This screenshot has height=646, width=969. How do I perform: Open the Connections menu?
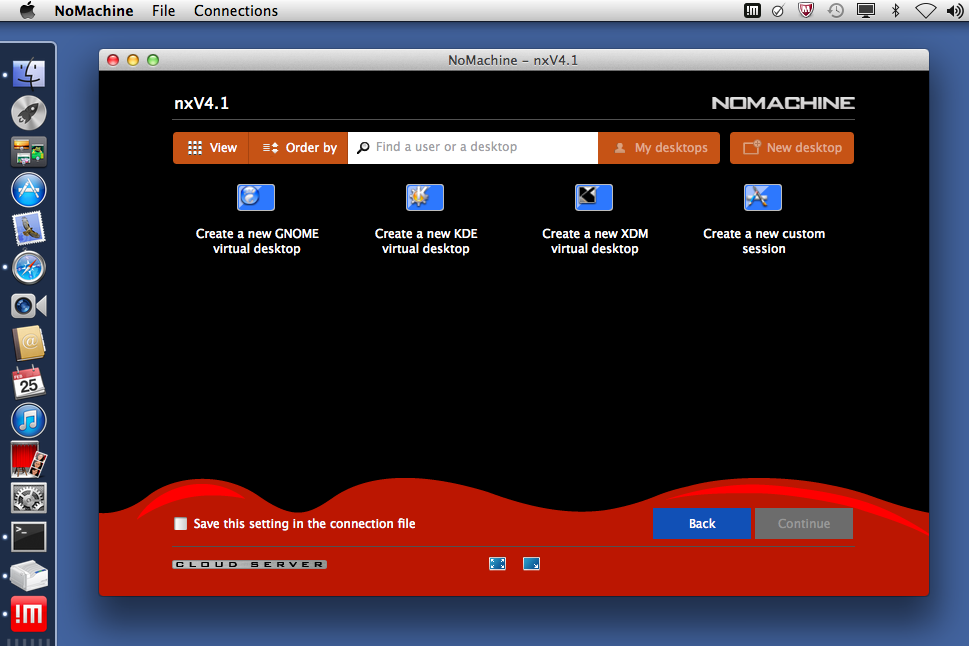coord(236,11)
